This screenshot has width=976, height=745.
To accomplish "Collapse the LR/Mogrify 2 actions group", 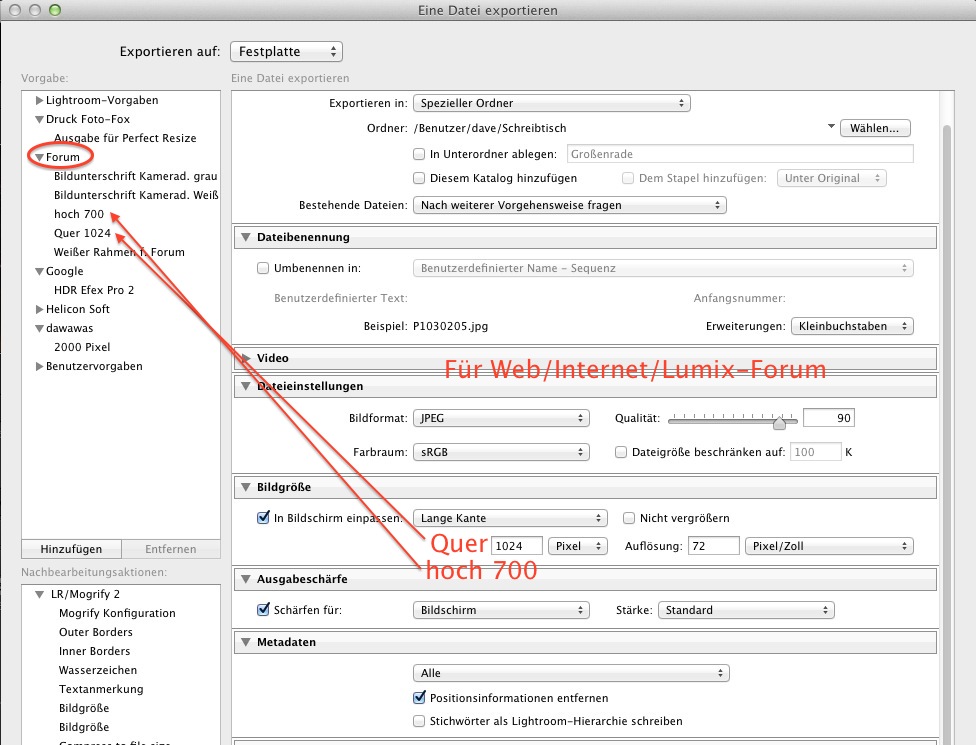I will [x=39, y=595].
